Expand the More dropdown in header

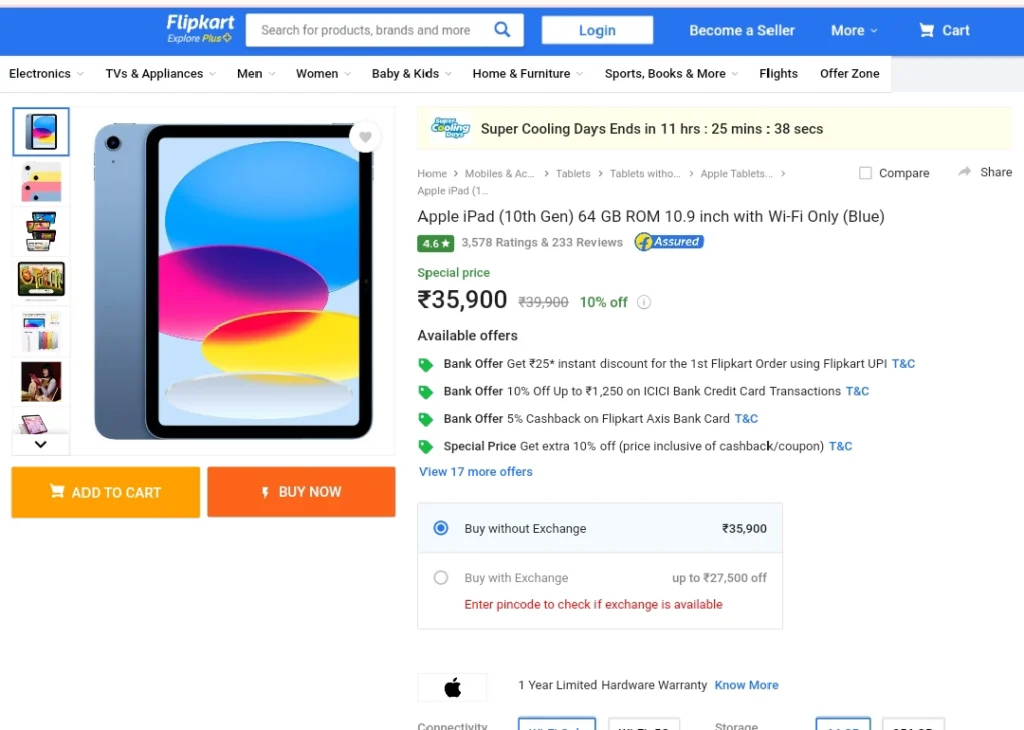point(854,30)
